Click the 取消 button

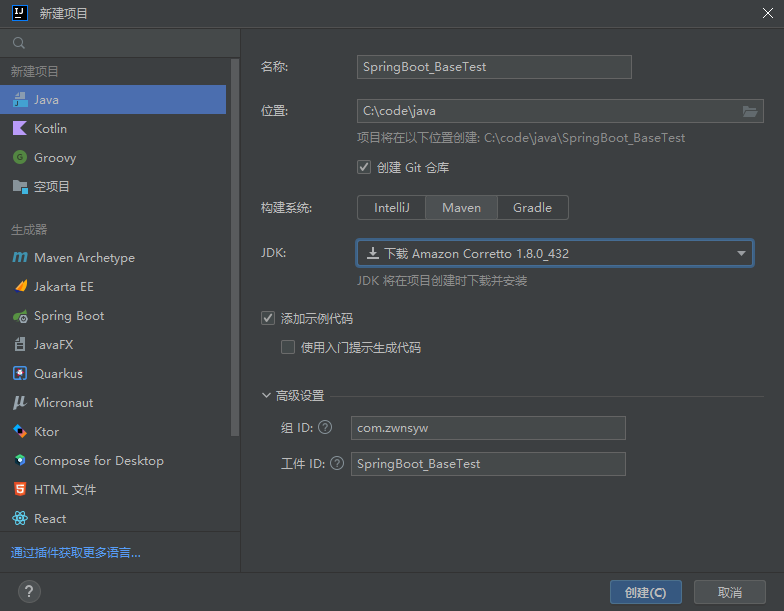pos(730,592)
